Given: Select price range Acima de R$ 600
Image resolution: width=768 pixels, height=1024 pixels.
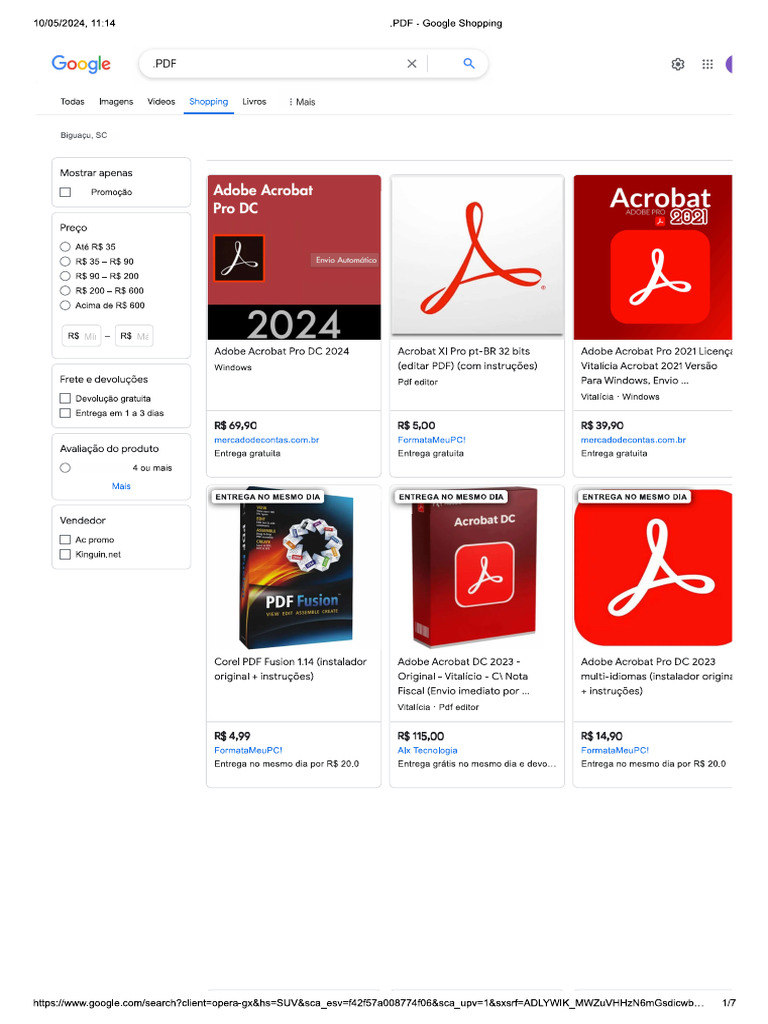Looking at the screenshot, I should coord(65,305).
